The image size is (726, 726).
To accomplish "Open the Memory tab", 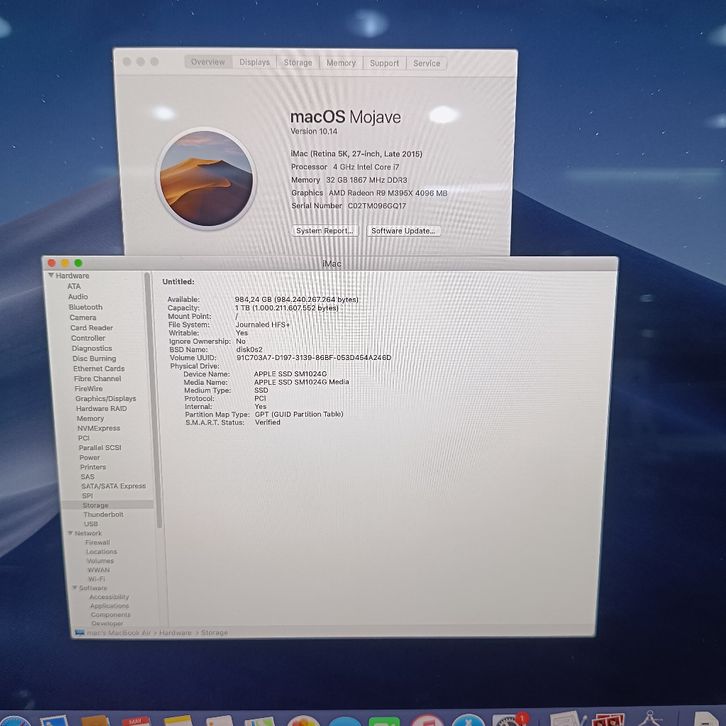I will pos(341,62).
